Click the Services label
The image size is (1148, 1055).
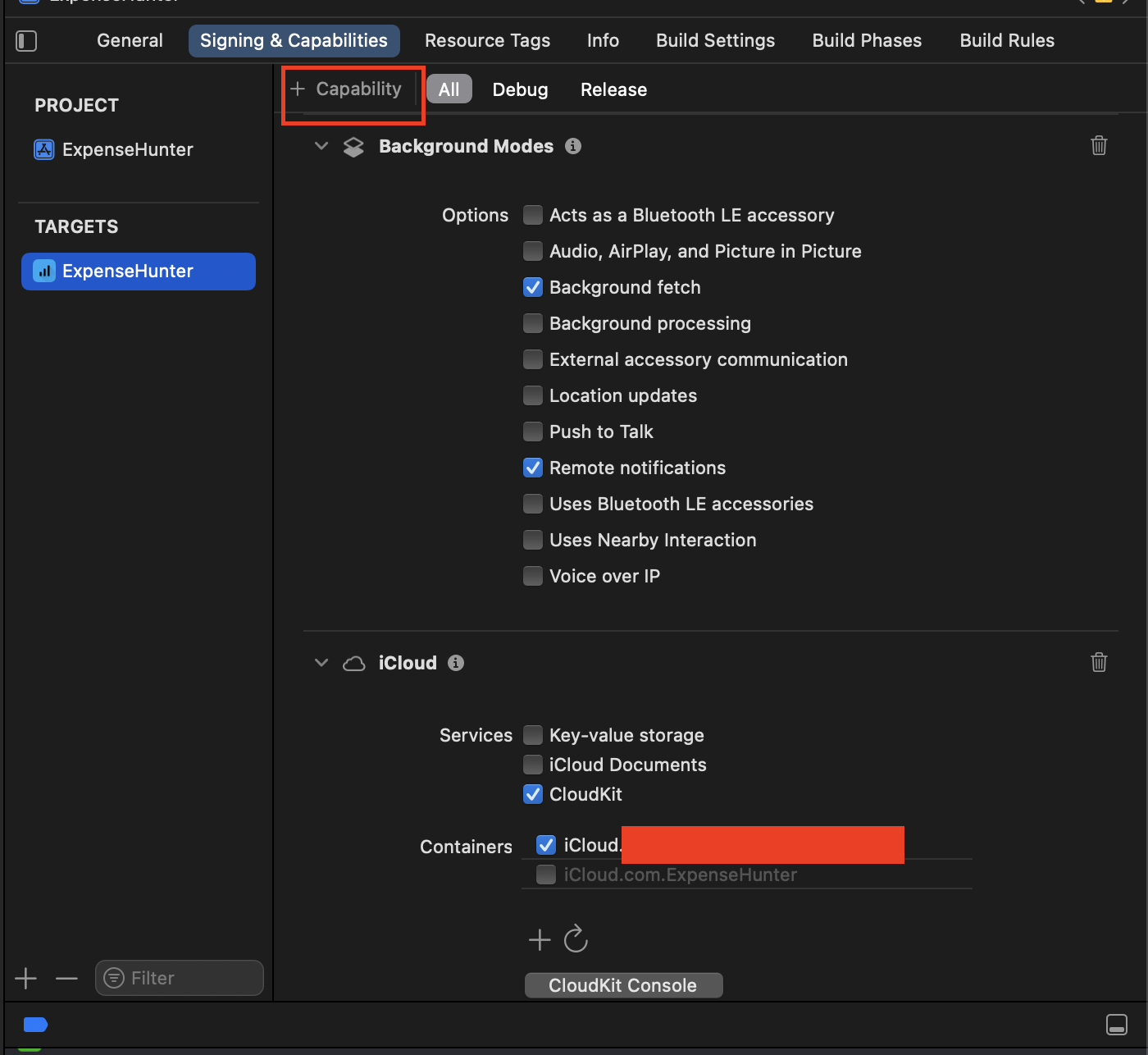476,735
